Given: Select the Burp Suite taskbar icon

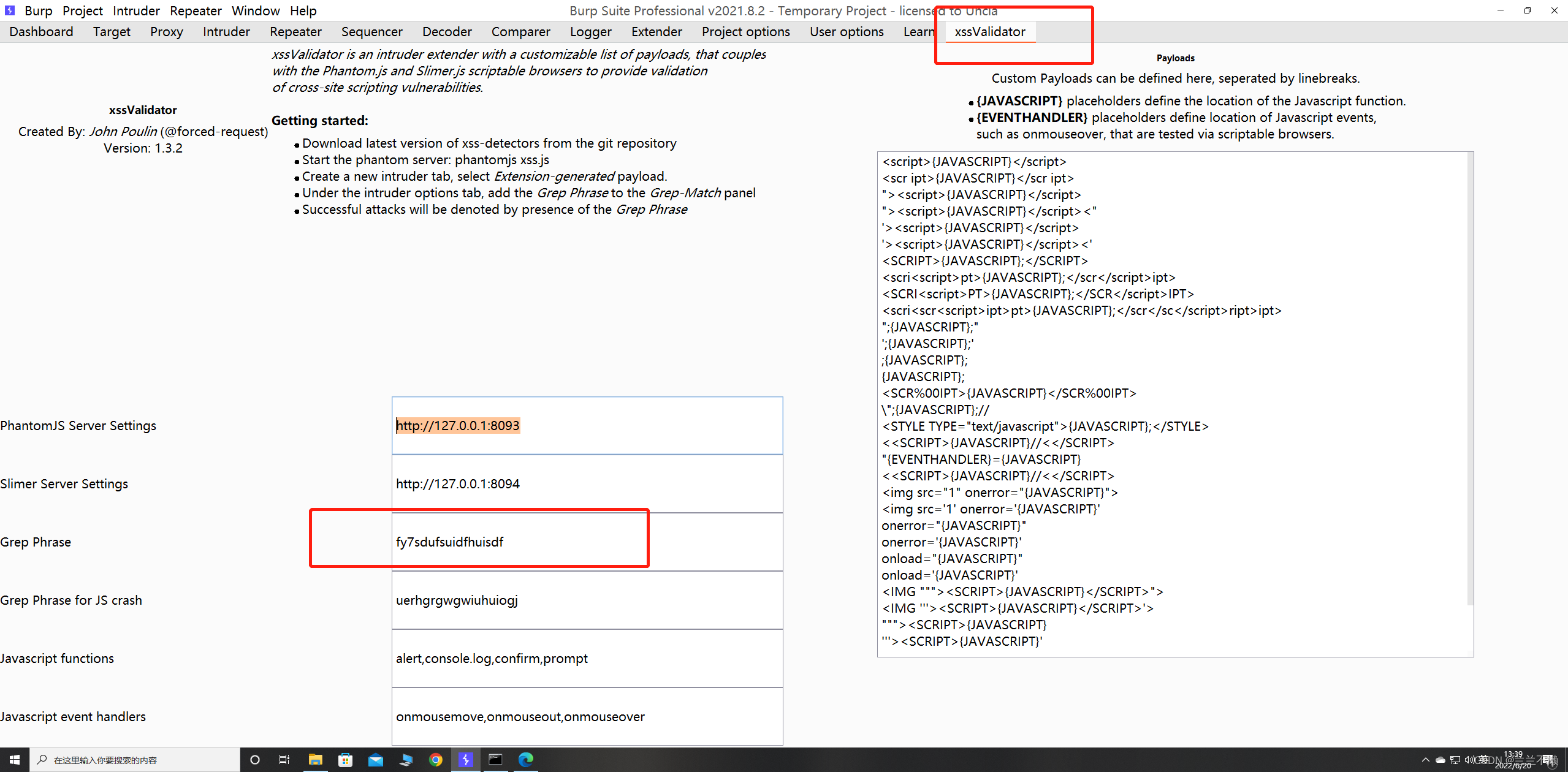Looking at the screenshot, I should (466, 760).
